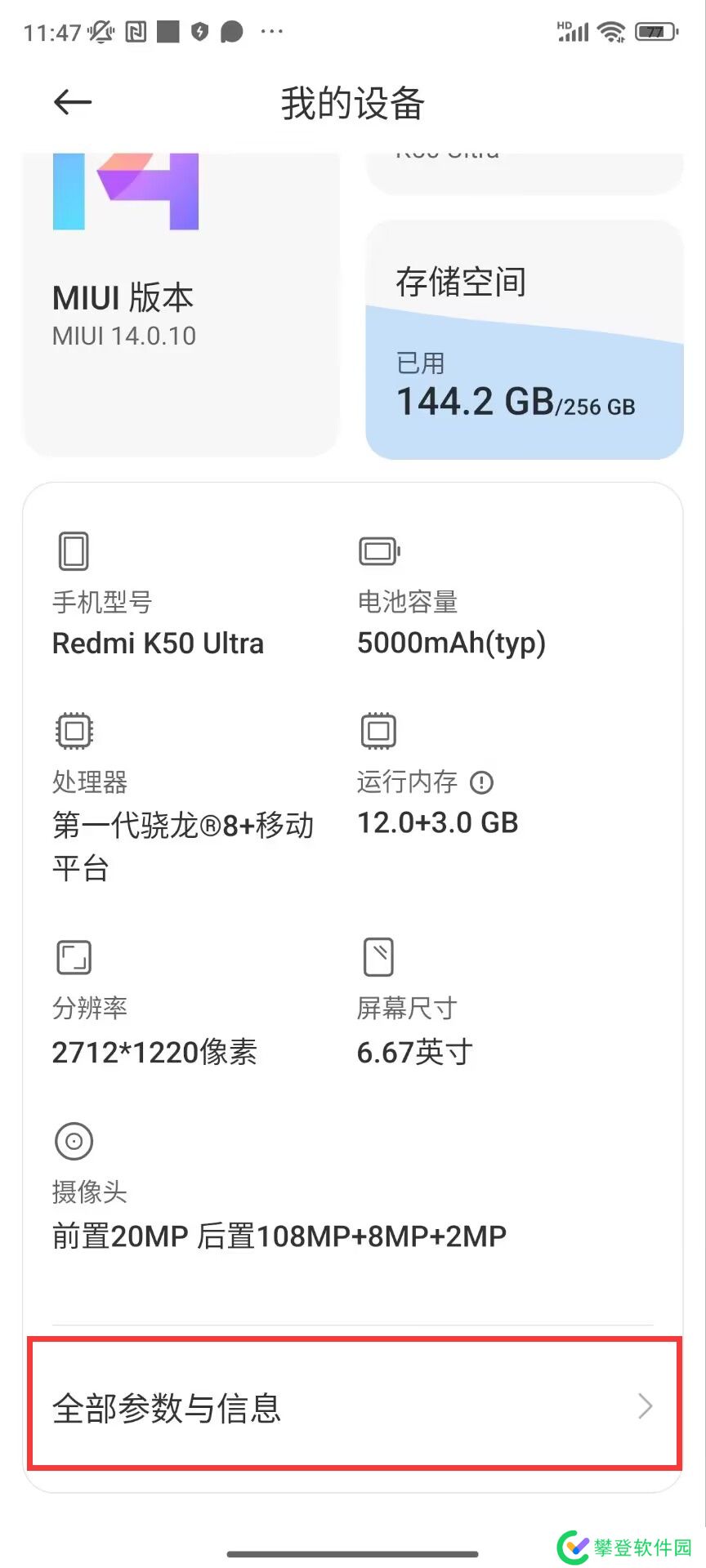Image resolution: width=706 pixels, height=1568 pixels.
Task: Tap the RAM memory icon
Action: (x=378, y=731)
